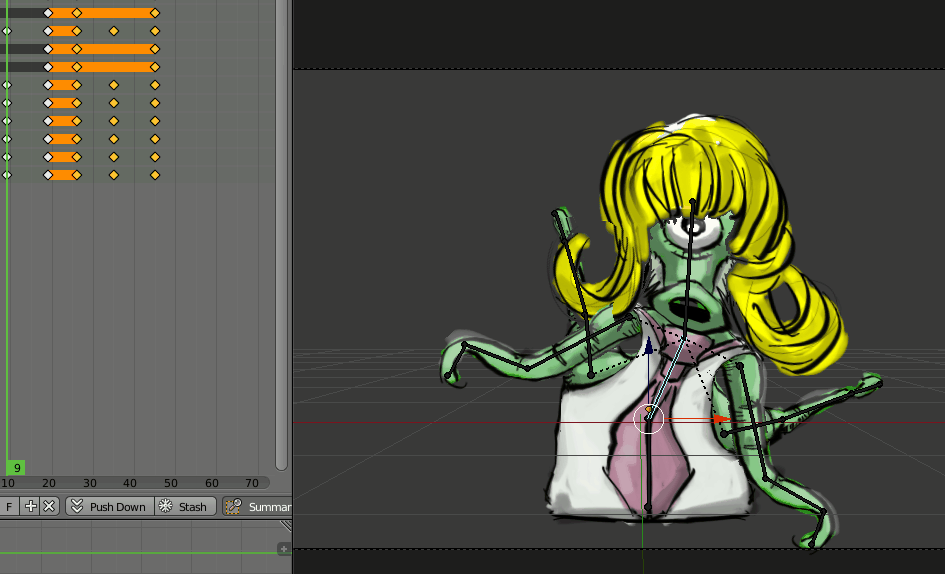Click the green current frame marker 9

point(17,468)
